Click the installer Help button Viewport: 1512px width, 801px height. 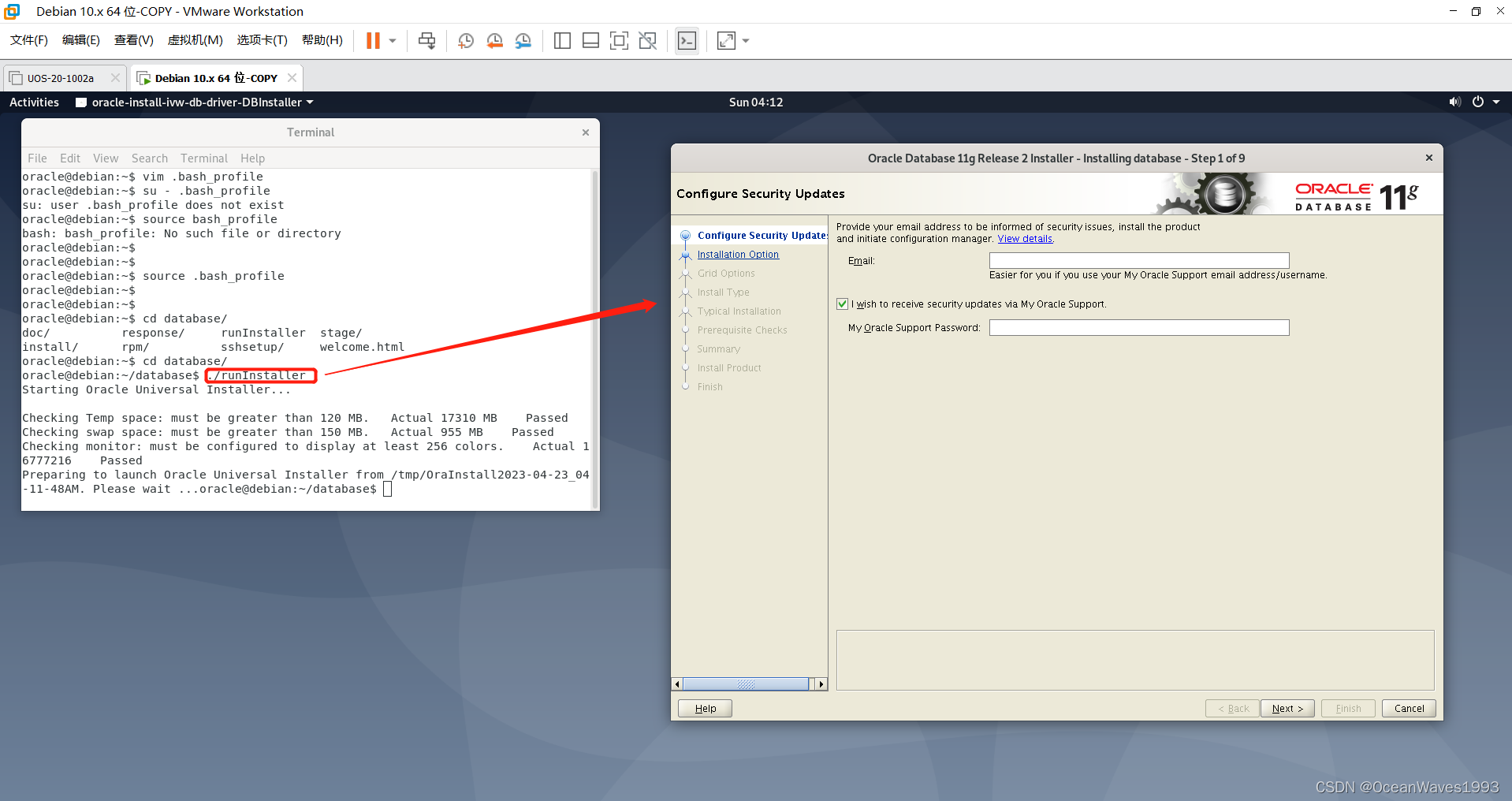pos(705,709)
